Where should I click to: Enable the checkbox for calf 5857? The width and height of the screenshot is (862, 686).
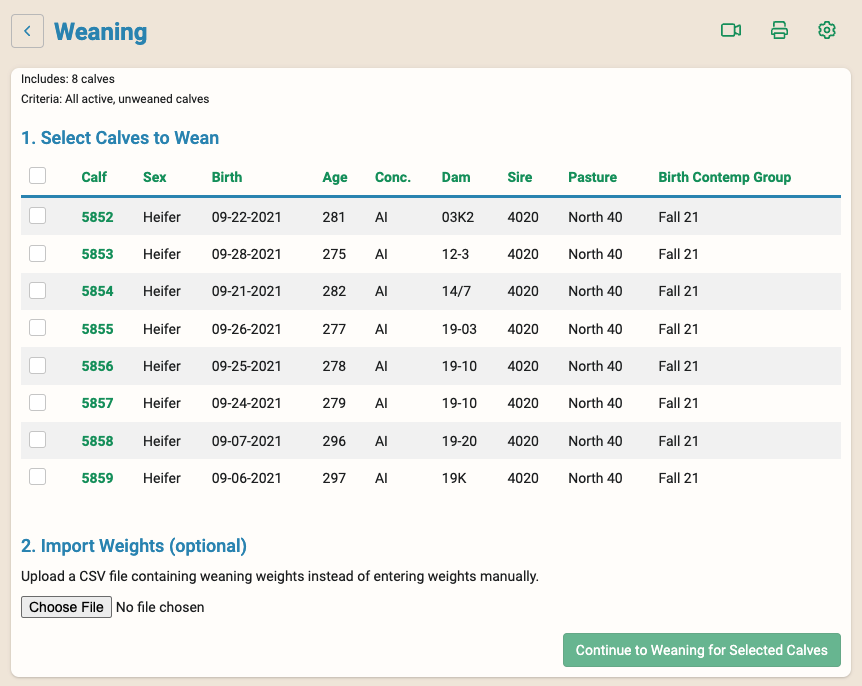(x=37, y=402)
